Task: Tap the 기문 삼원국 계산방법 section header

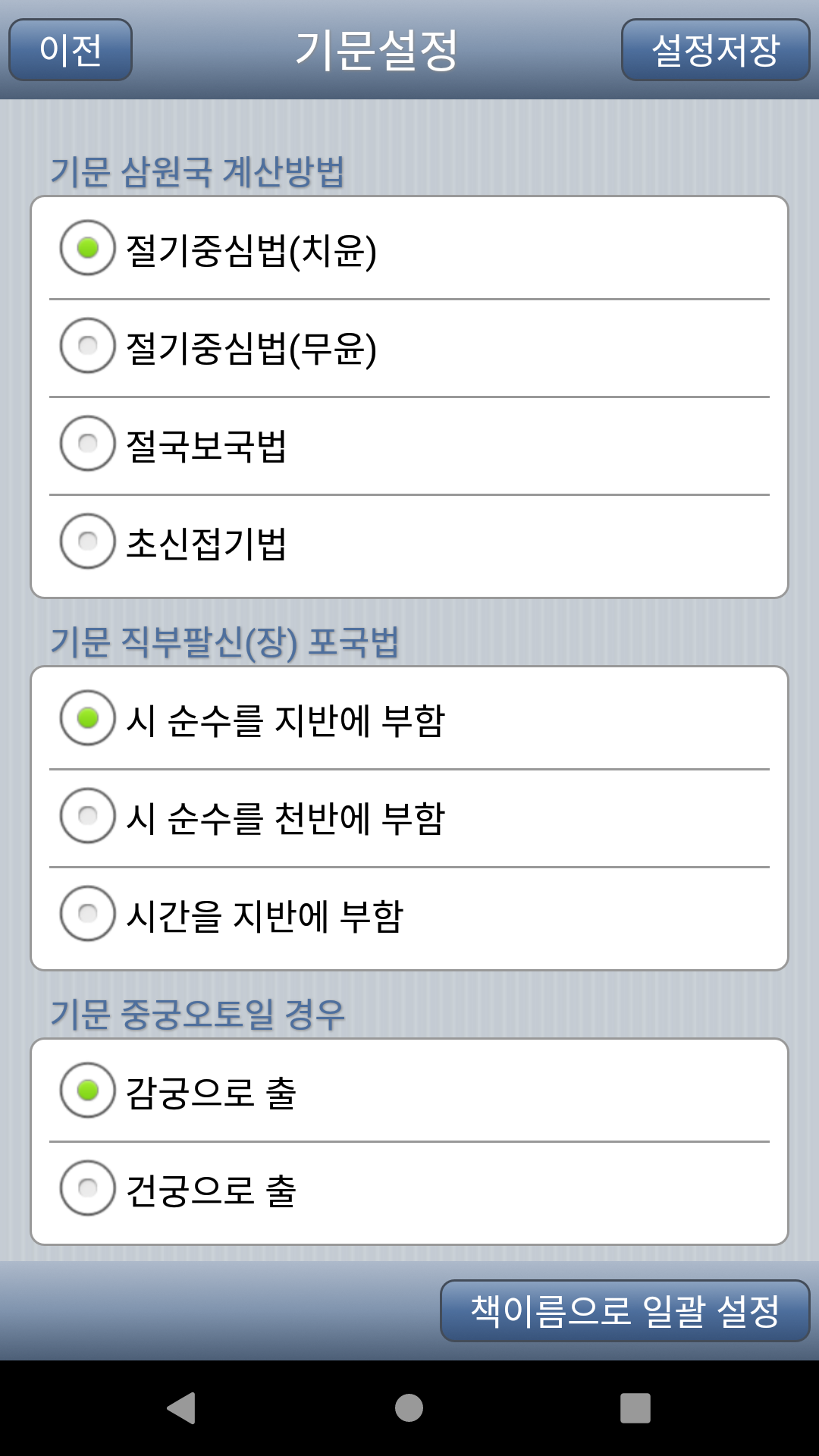Action: click(x=197, y=171)
